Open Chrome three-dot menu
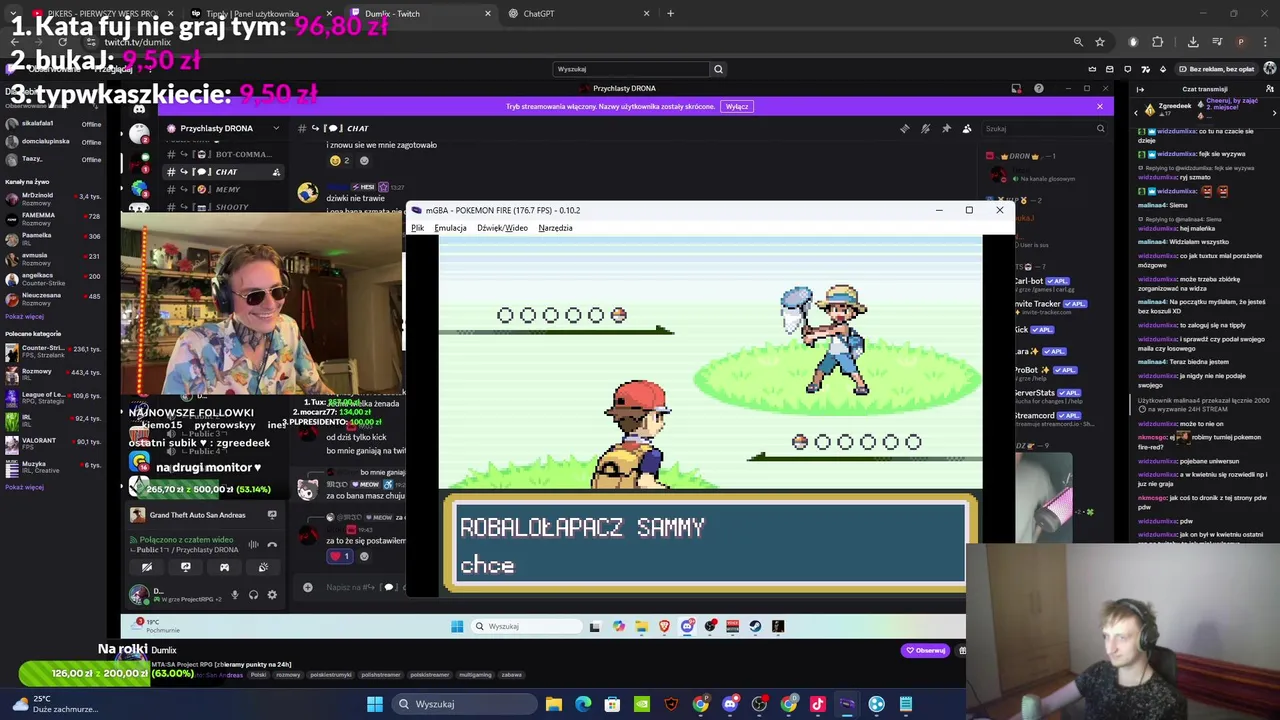Image resolution: width=1280 pixels, height=720 pixels. pyautogui.click(x=1264, y=42)
